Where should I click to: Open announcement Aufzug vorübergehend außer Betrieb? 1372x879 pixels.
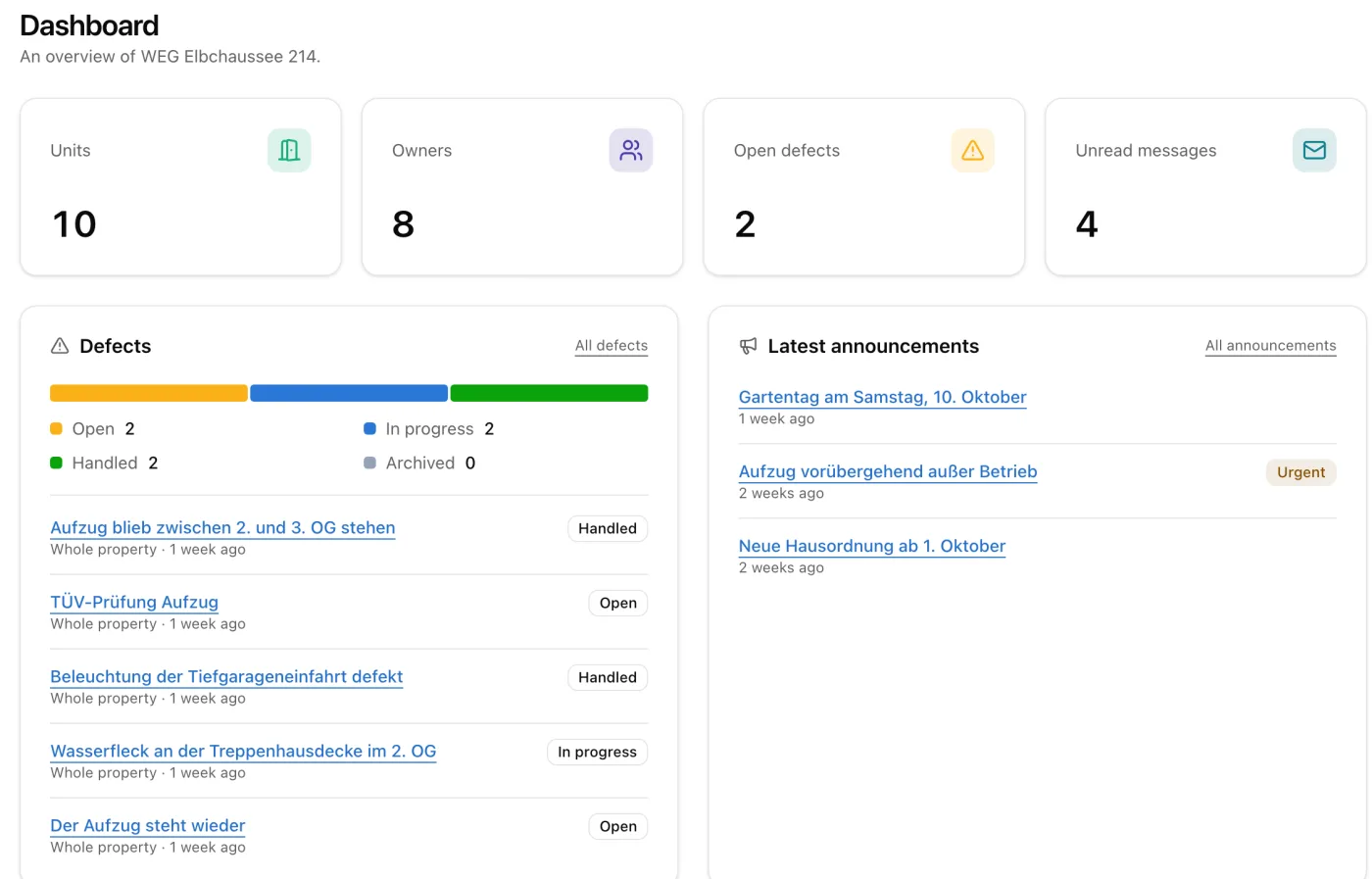coord(888,471)
